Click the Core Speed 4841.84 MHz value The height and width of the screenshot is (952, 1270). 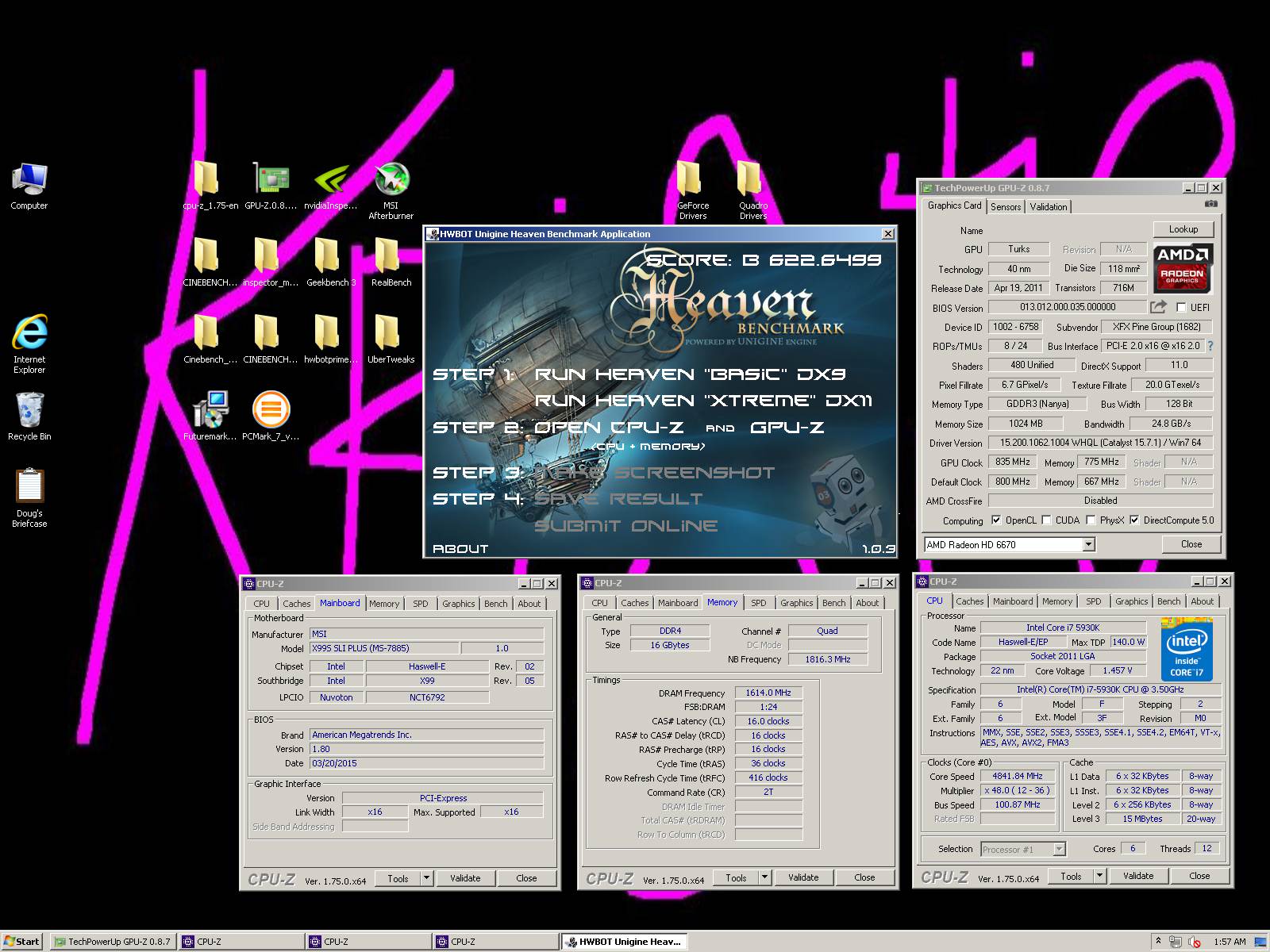pos(1018,776)
